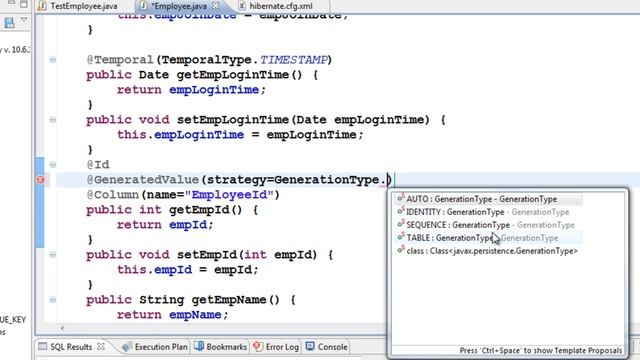This screenshot has width=640, height=360.
Task: Open the hibernate.cfg.xml tab
Action: [281, 6]
